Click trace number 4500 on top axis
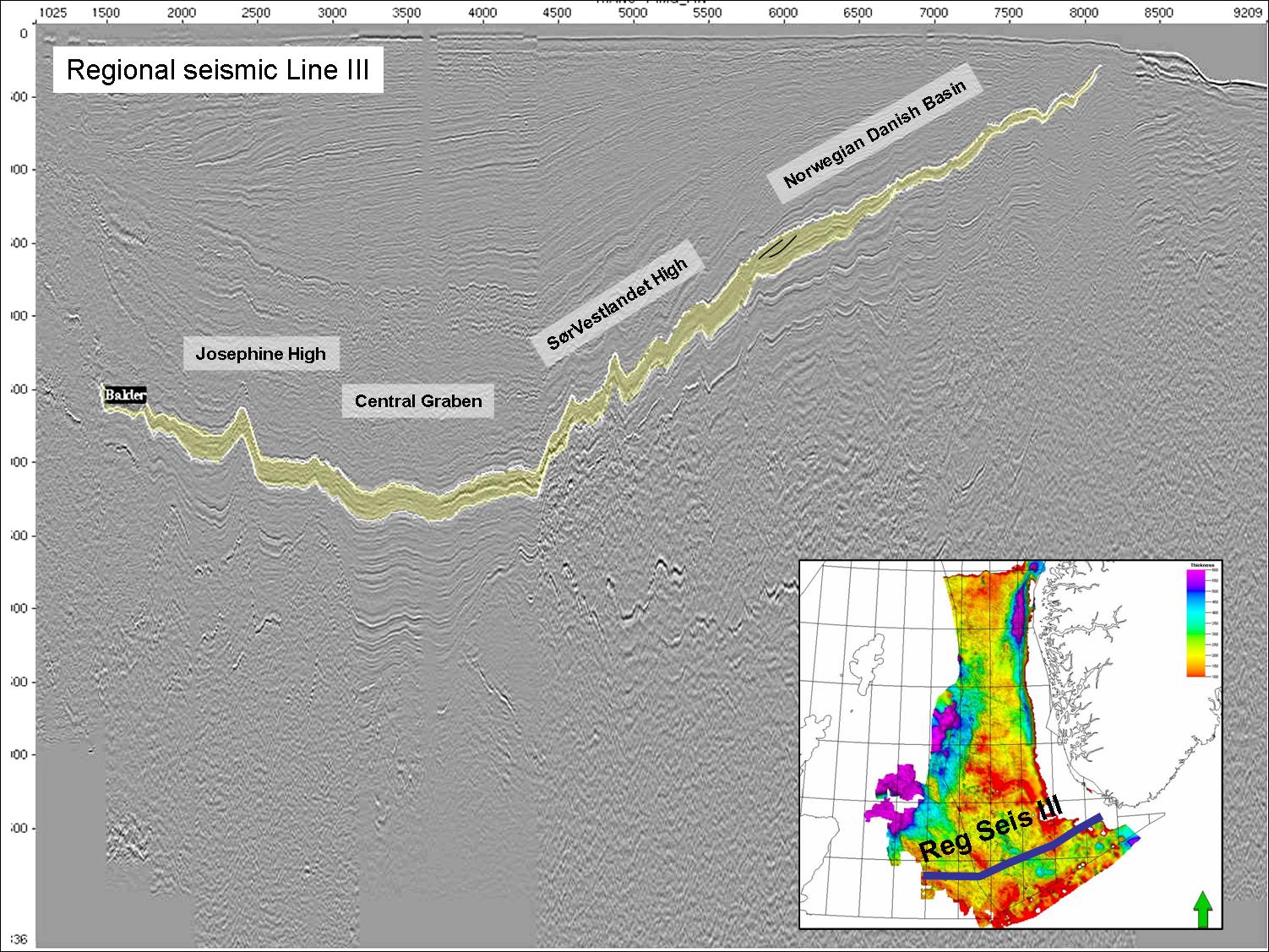 pos(558,14)
